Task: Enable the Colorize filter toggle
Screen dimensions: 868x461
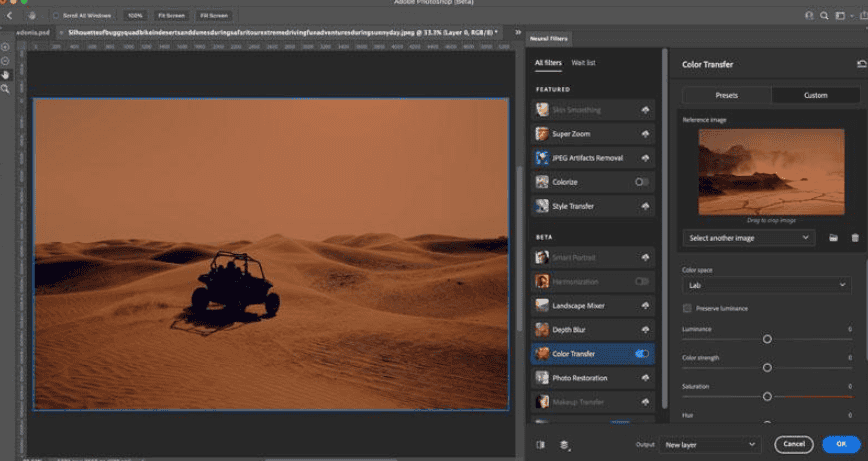Action: point(641,182)
